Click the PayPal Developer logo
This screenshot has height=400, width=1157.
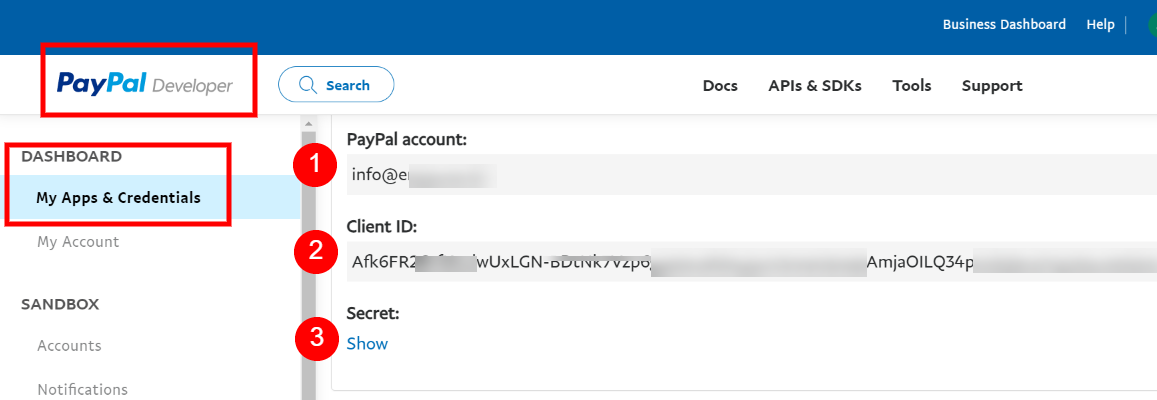(145, 85)
